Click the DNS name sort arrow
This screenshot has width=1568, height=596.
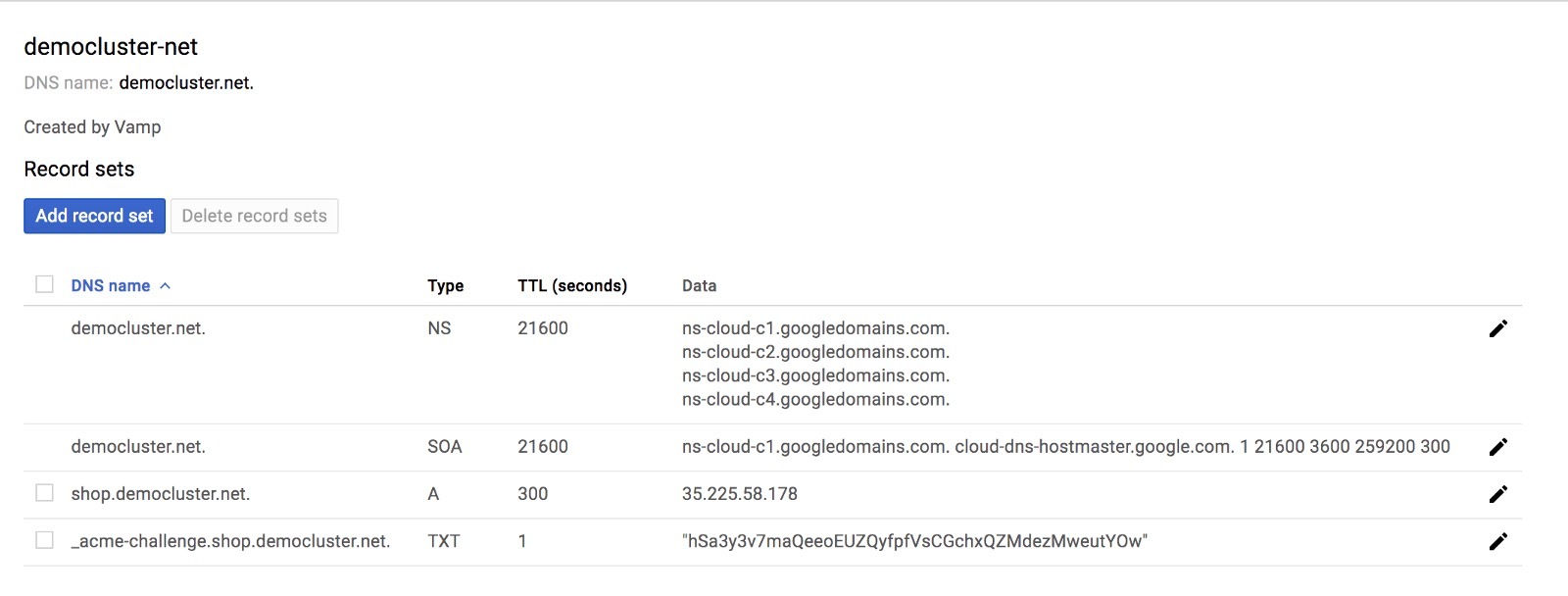point(166,286)
